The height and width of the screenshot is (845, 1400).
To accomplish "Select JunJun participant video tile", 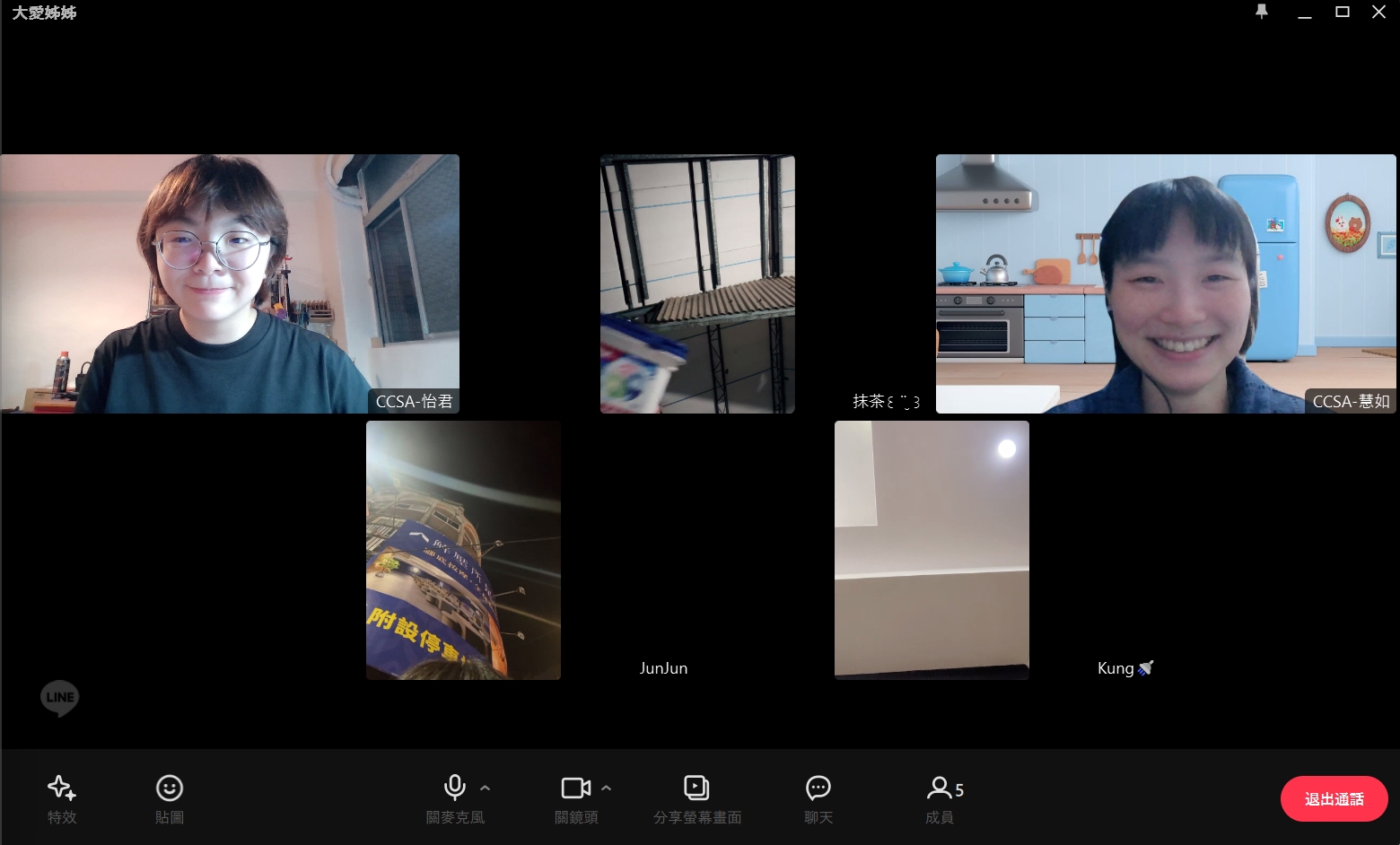I will 463,550.
